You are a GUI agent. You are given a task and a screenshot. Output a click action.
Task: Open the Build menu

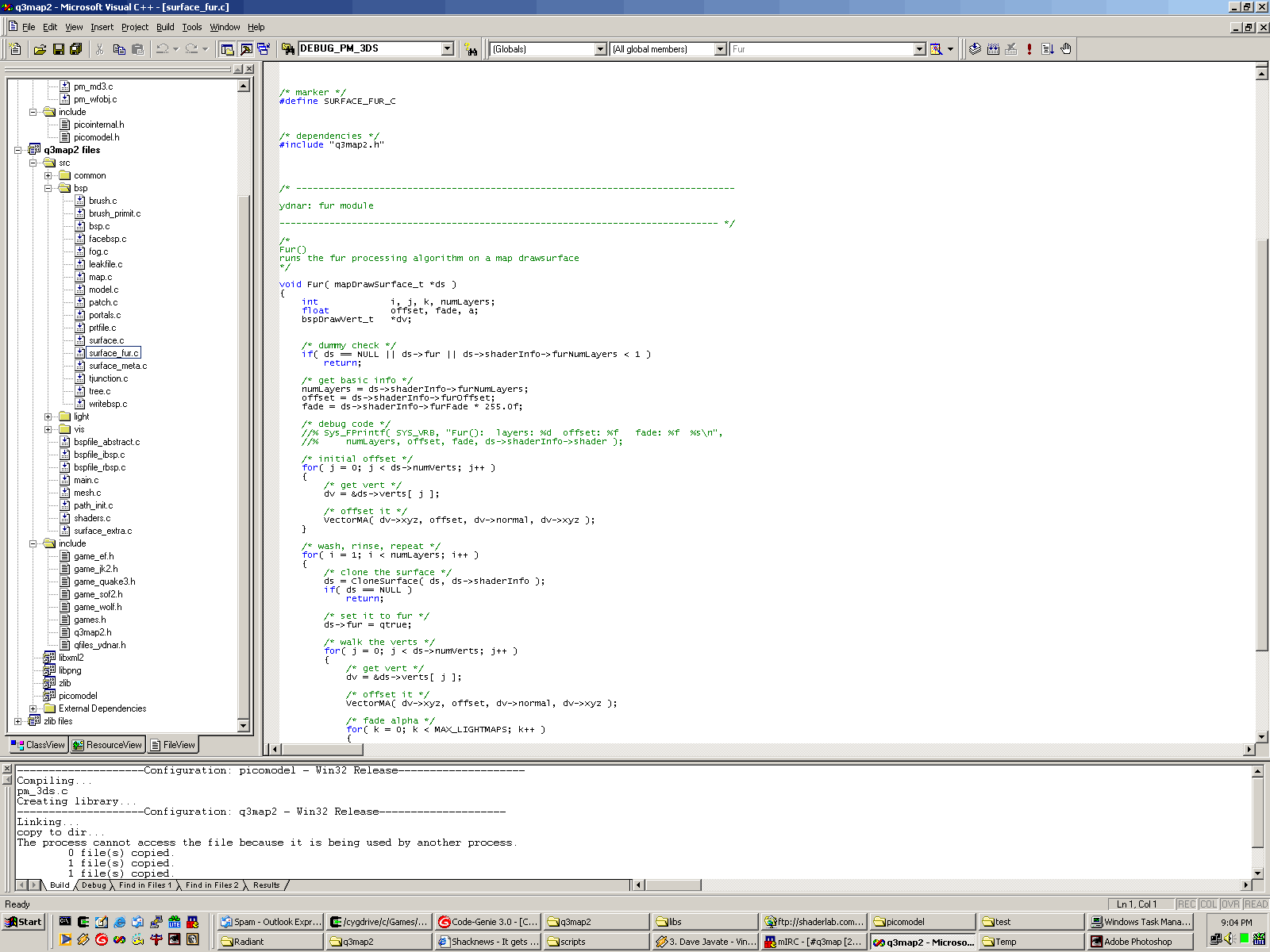coord(165,27)
